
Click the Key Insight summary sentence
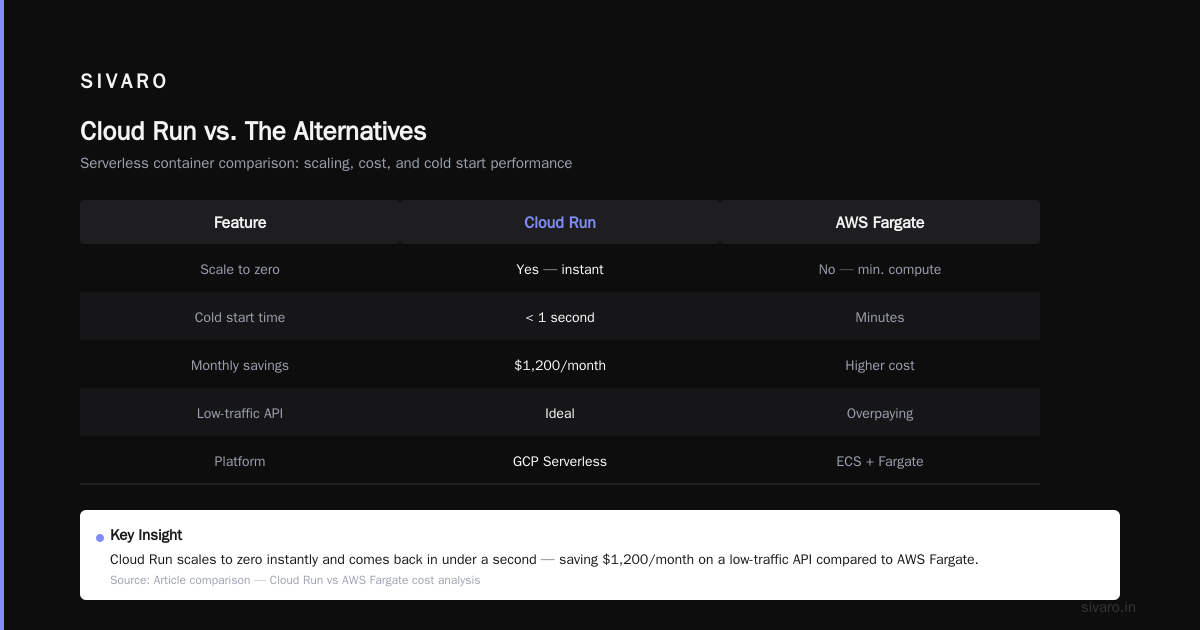pos(544,559)
